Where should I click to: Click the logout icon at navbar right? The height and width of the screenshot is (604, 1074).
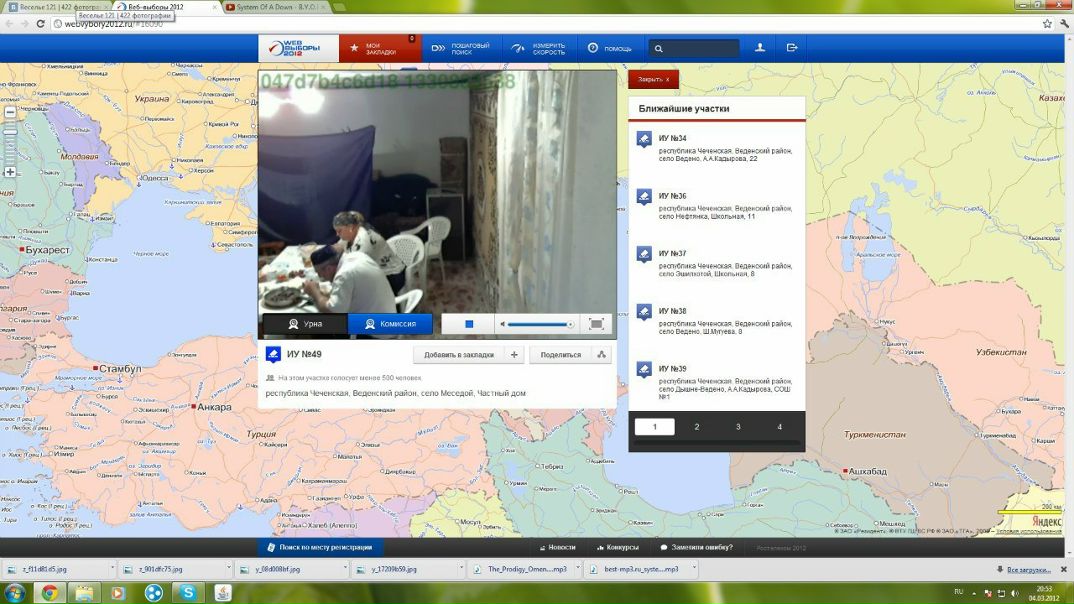click(791, 47)
